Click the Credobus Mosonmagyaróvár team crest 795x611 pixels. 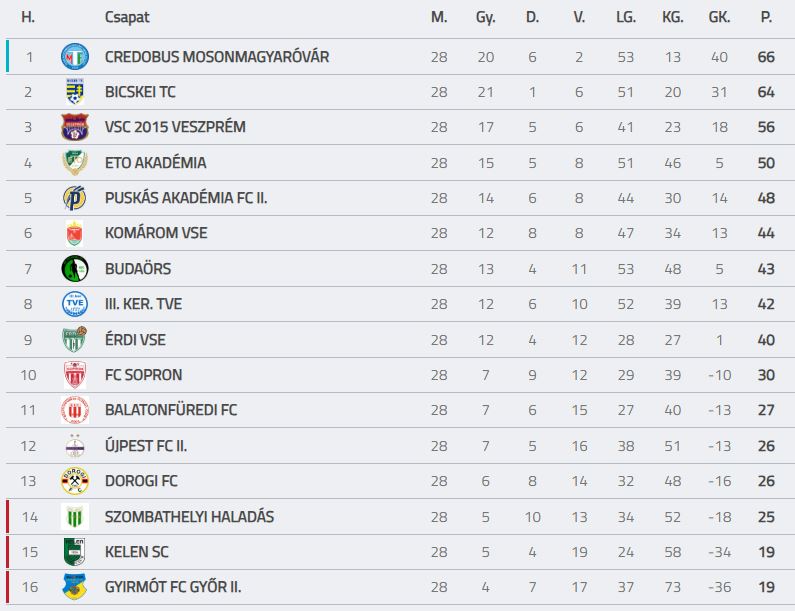pos(75,56)
